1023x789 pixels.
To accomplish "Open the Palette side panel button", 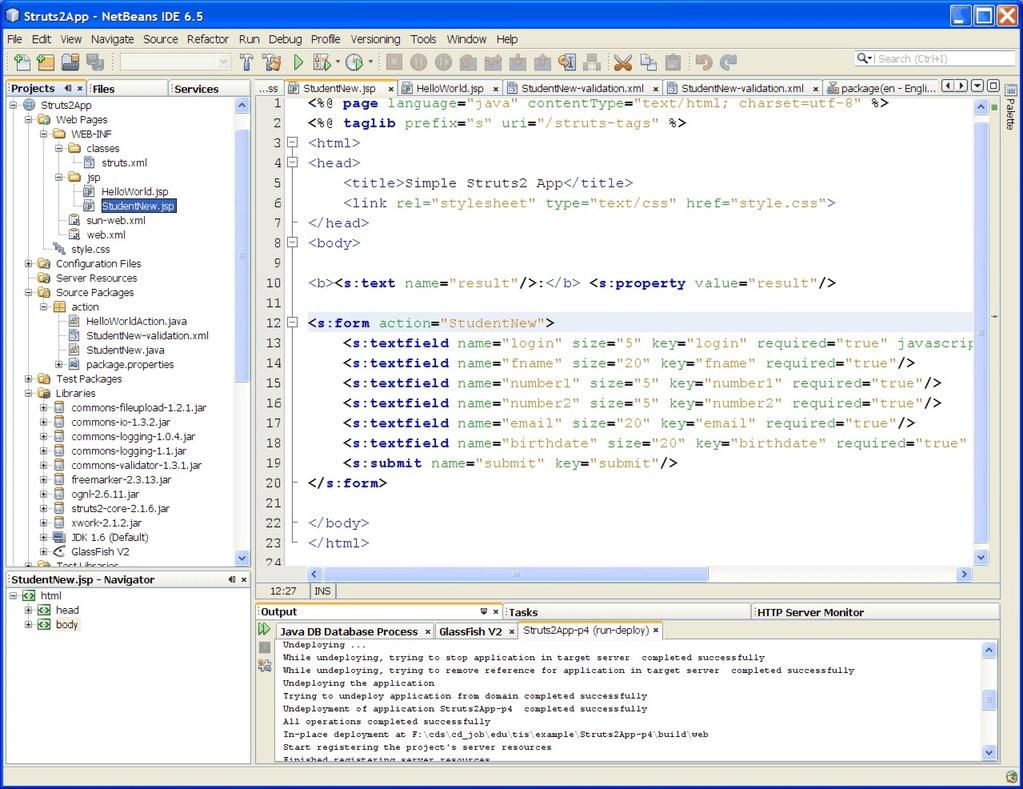I will coord(1010,109).
